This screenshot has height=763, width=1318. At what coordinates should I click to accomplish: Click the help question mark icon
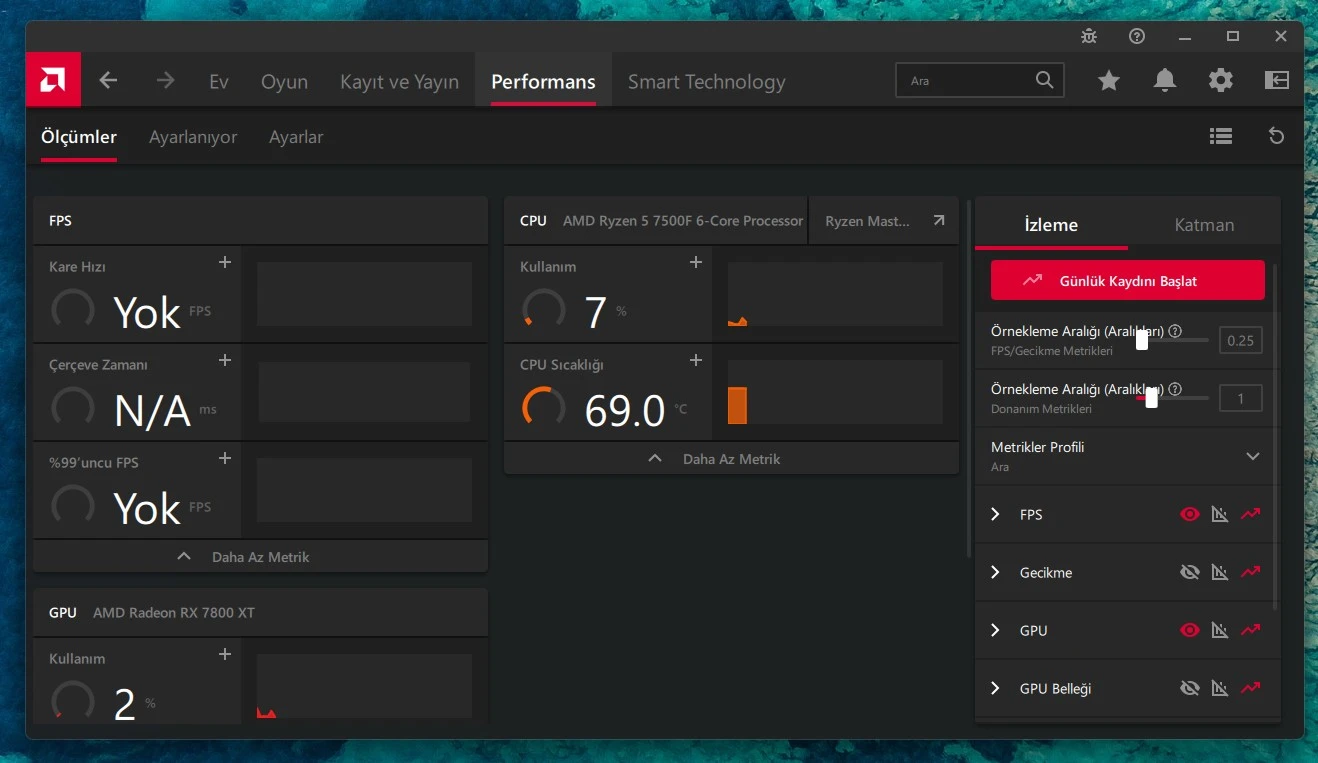(1137, 36)
